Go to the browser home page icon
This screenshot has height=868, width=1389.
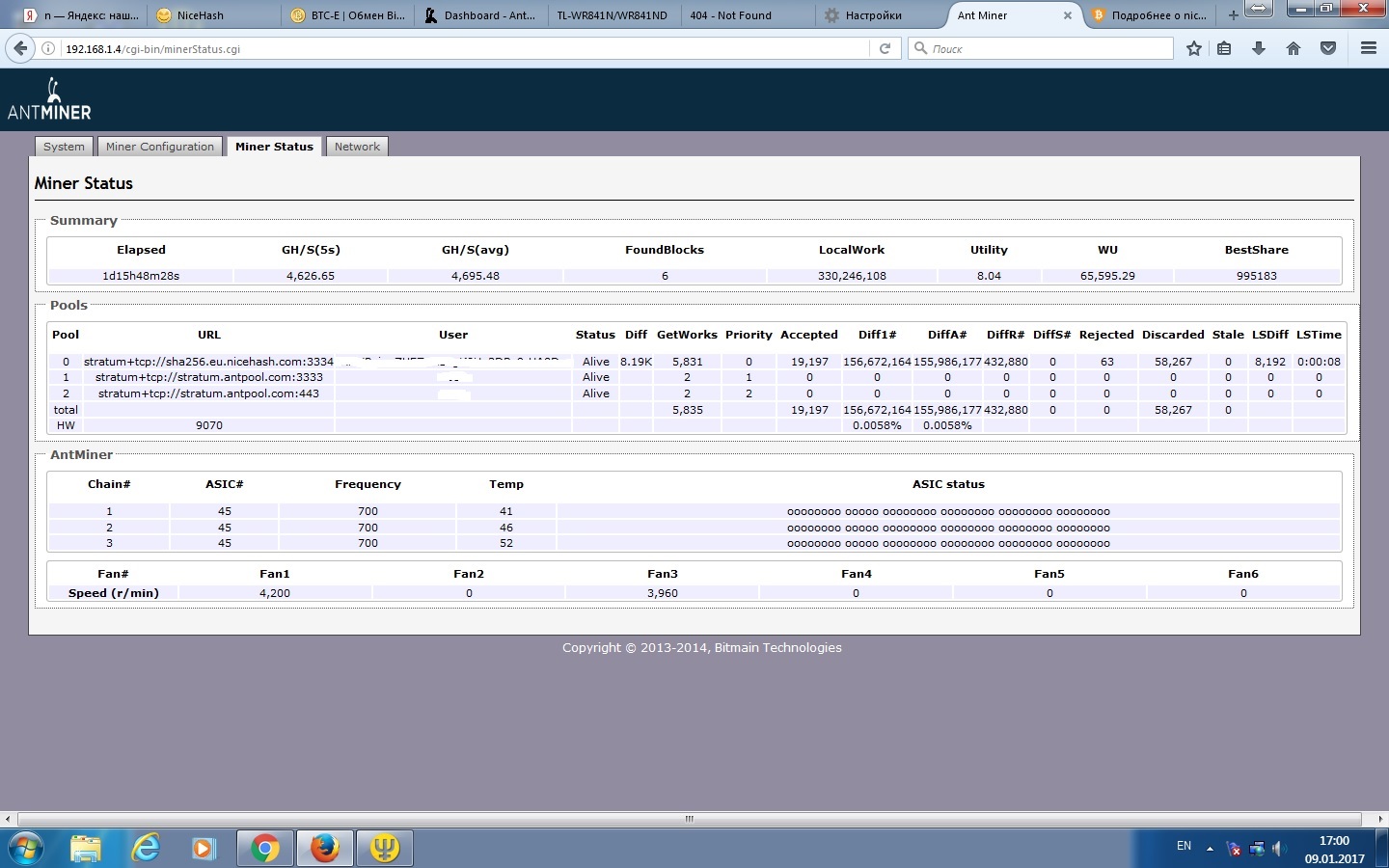coord(1294,48)
